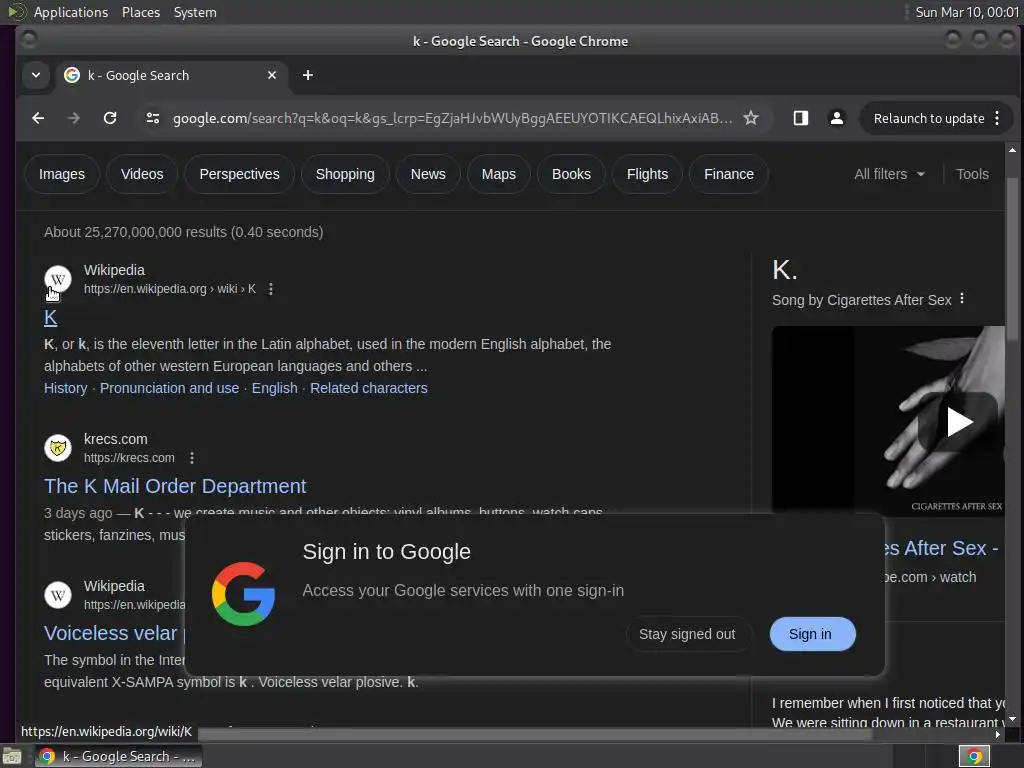This screenshot has height=768, width=1024.
Task: Open Related characters sitelink
Action: [x=368, y=388]
